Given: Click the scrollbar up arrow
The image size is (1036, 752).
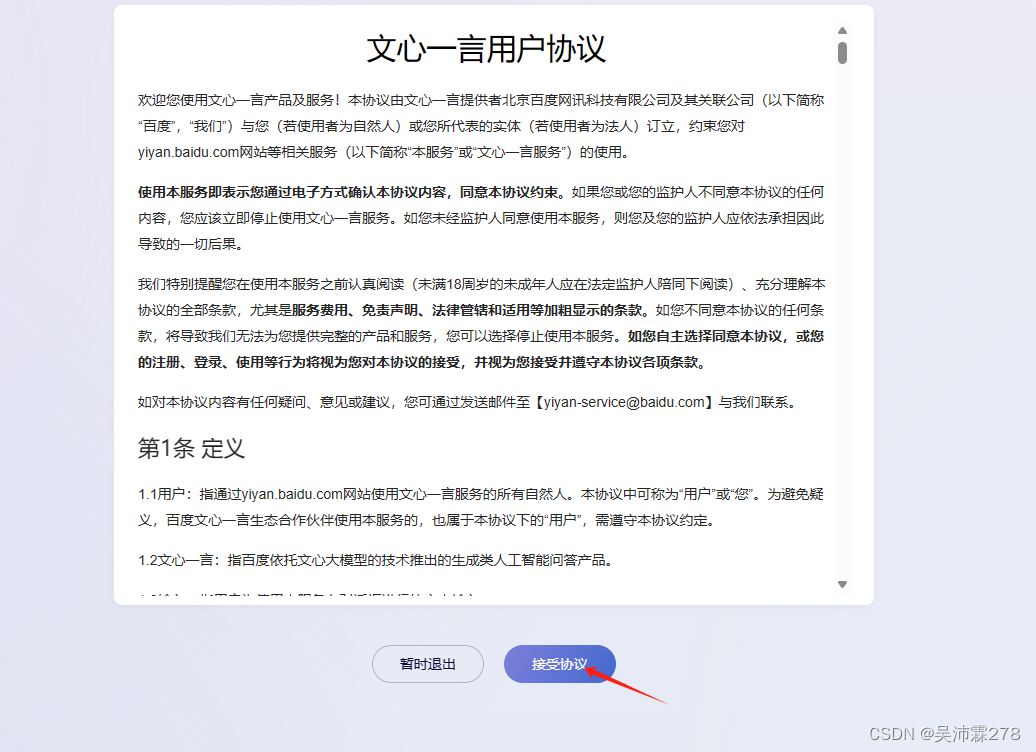Looking at the screenshot, I should (x=842, y=30).
